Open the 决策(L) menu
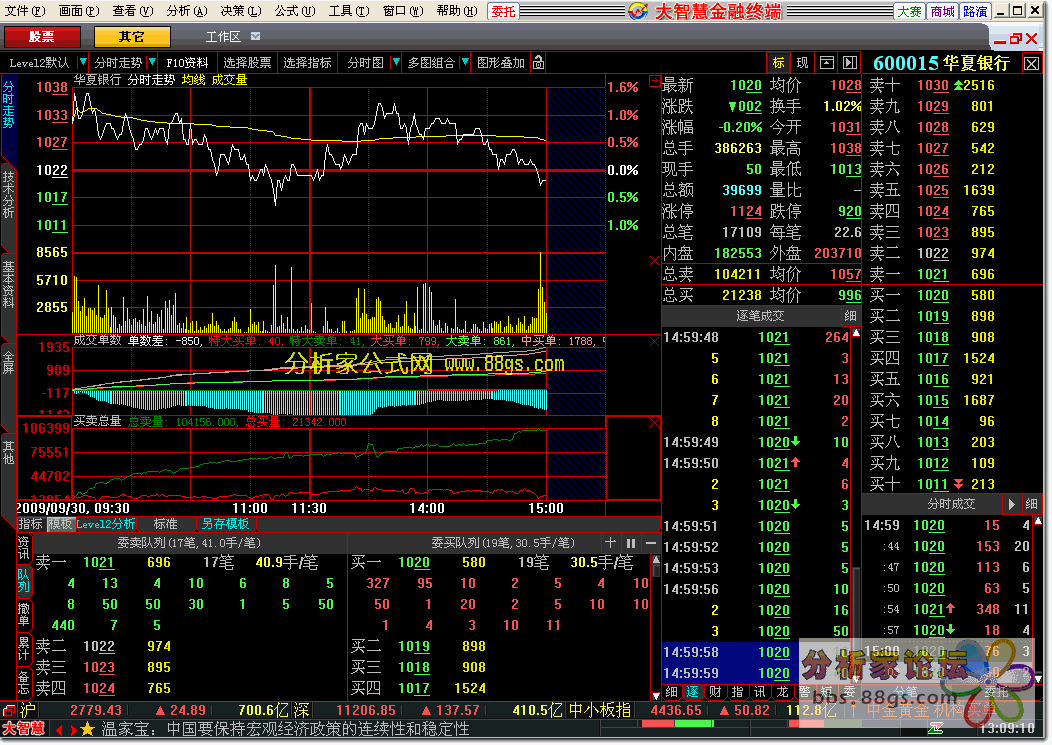This screenshot has width=1052, height=745. [x=240, y=11]
